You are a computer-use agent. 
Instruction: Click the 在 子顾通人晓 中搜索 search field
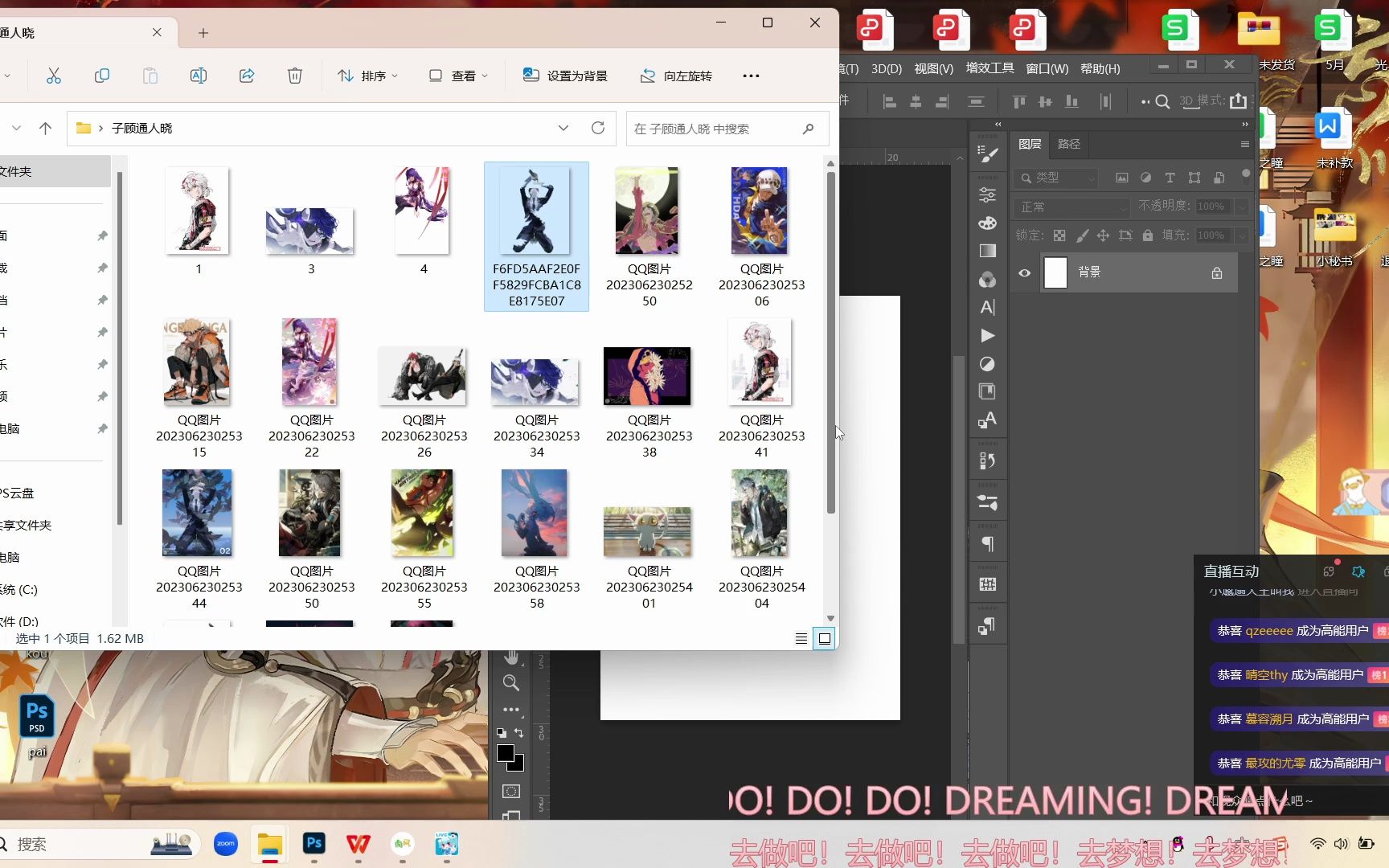727,129
